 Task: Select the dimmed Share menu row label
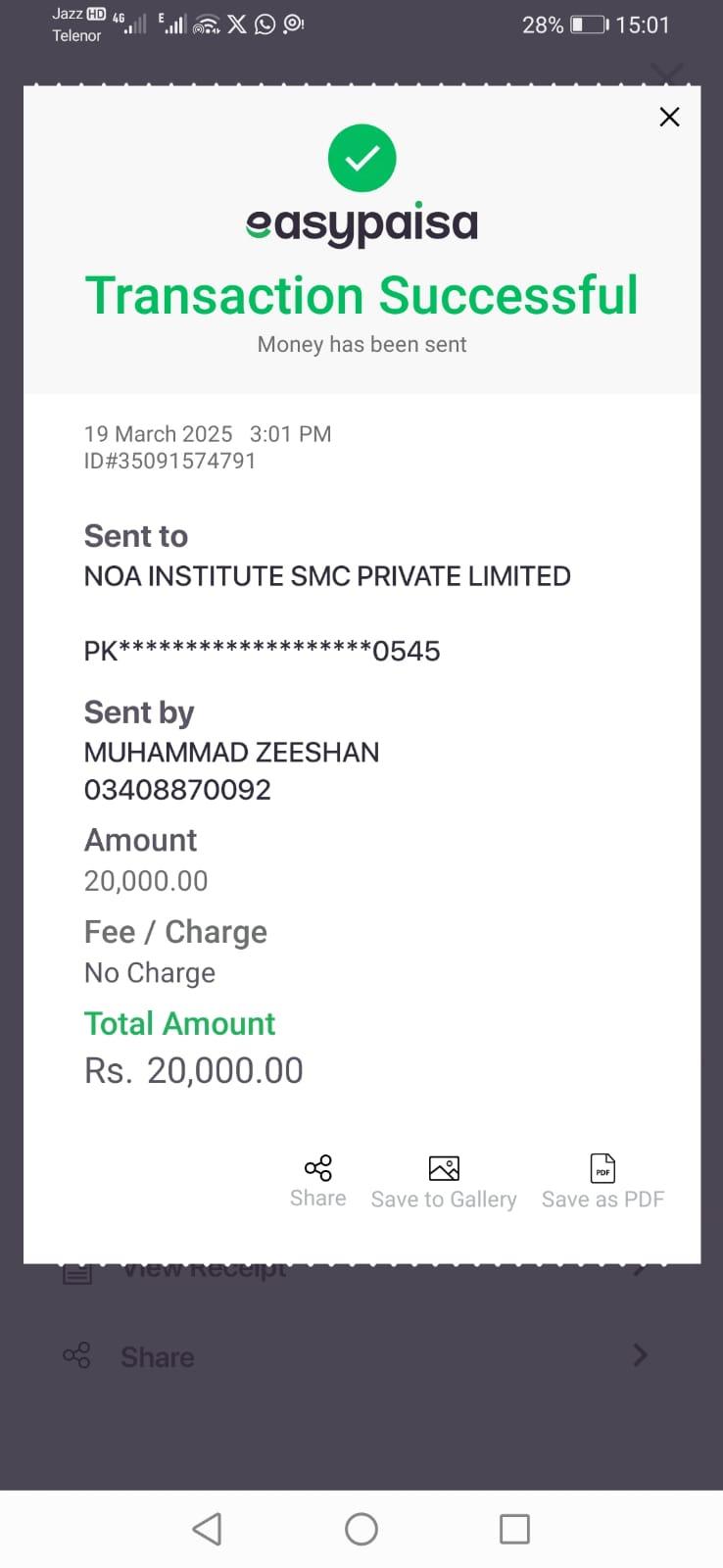tap(158, 1357)
